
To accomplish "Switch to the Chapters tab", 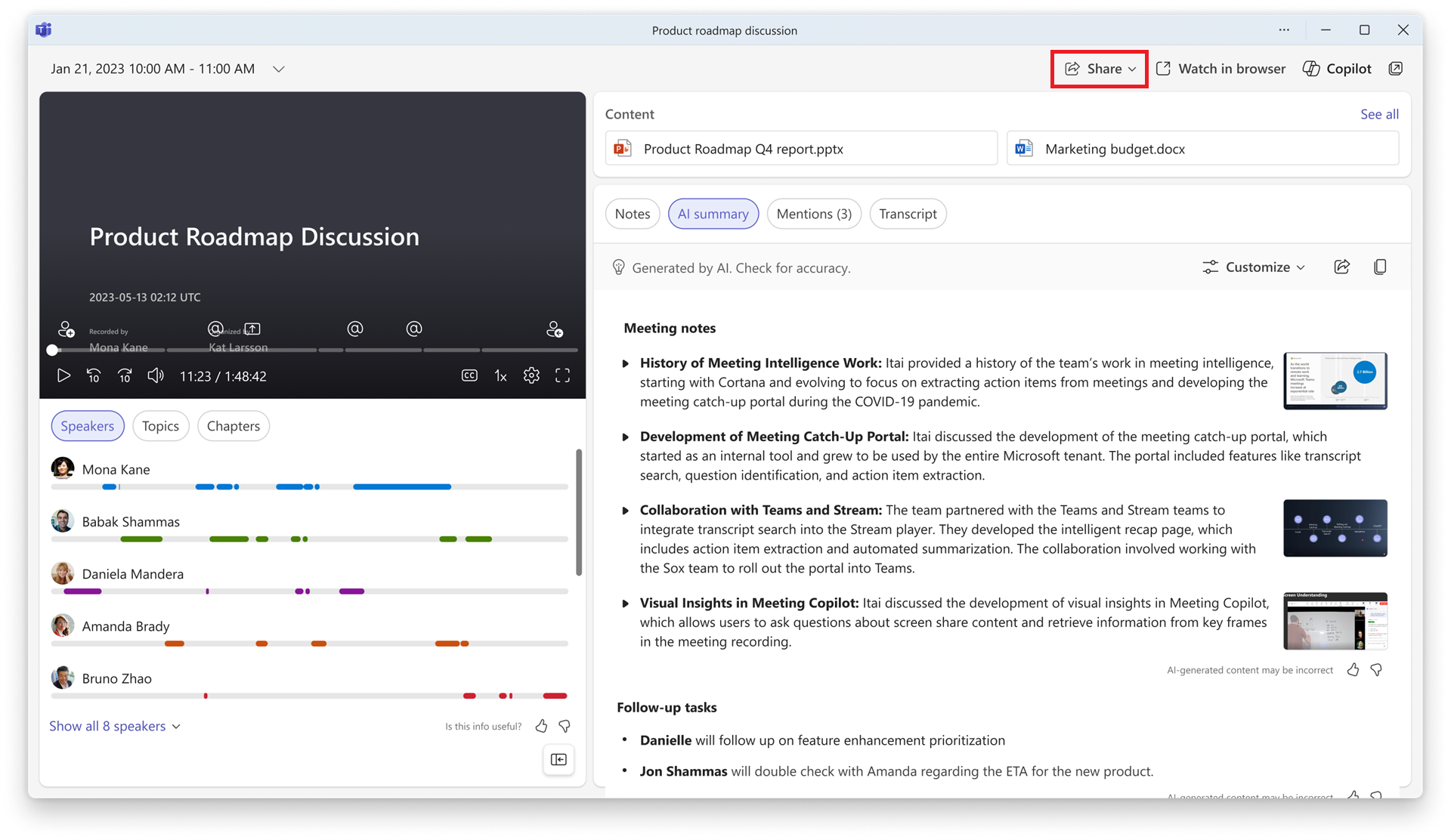I will (233, 426).
